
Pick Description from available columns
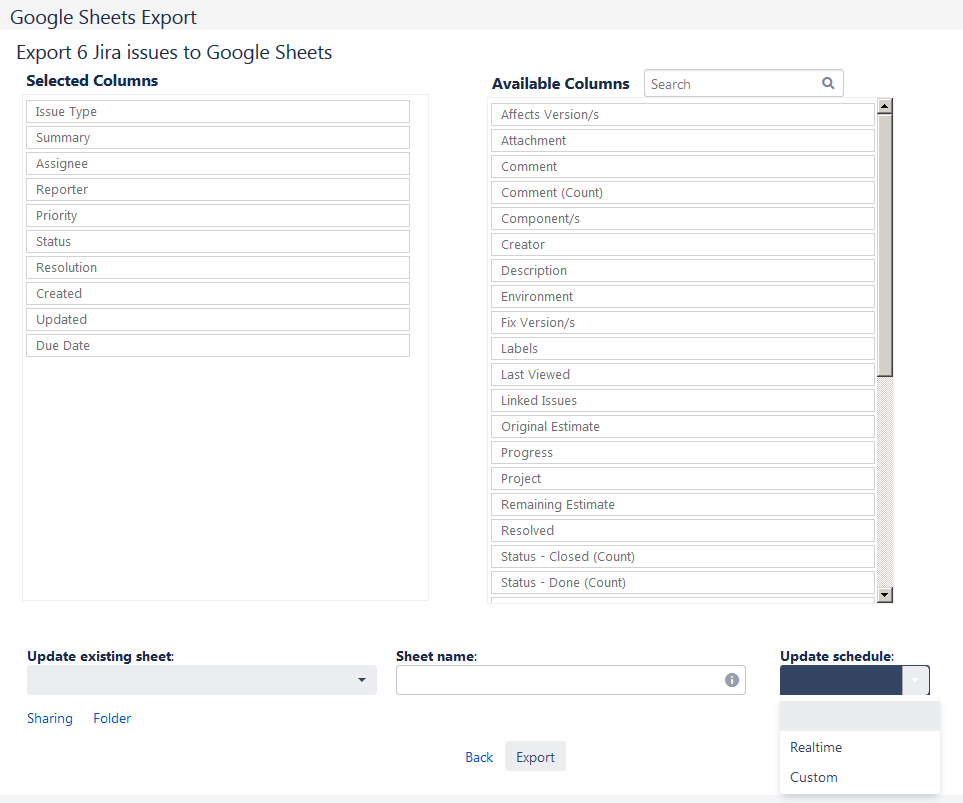pos(683,271)
